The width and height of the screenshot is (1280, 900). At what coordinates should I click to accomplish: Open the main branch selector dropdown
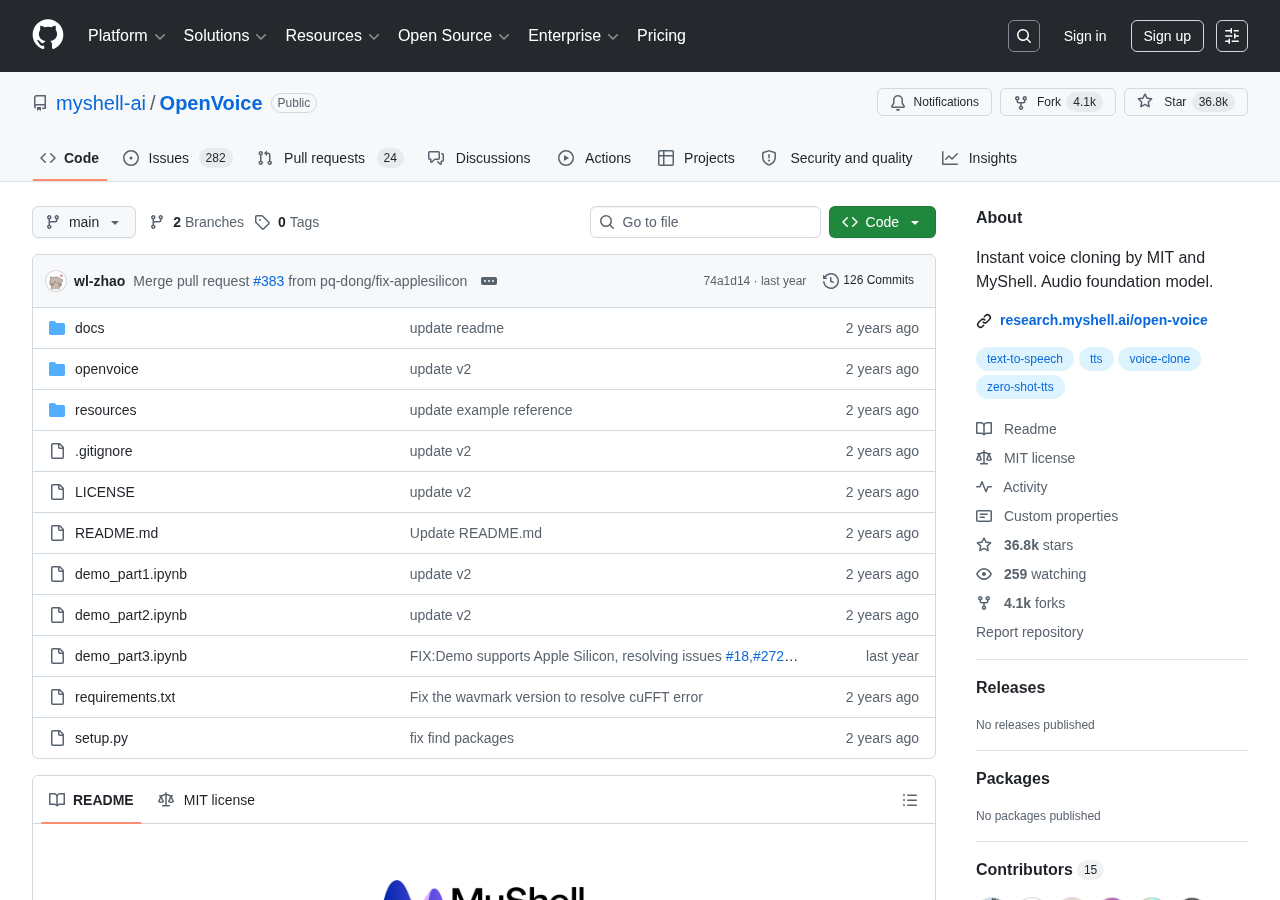[84, 222]
